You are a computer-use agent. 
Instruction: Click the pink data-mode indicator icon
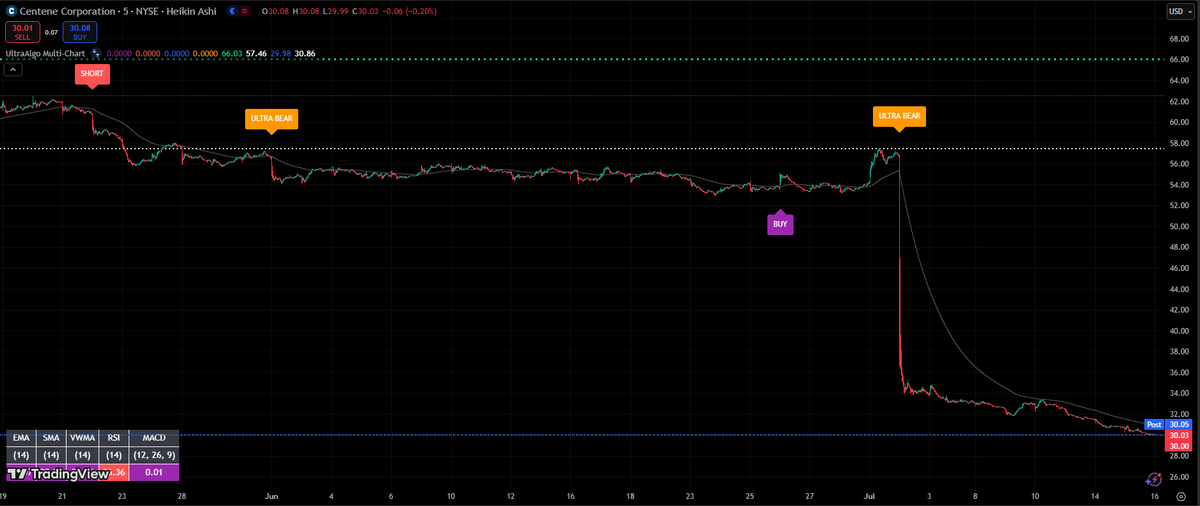coord(246,11)
